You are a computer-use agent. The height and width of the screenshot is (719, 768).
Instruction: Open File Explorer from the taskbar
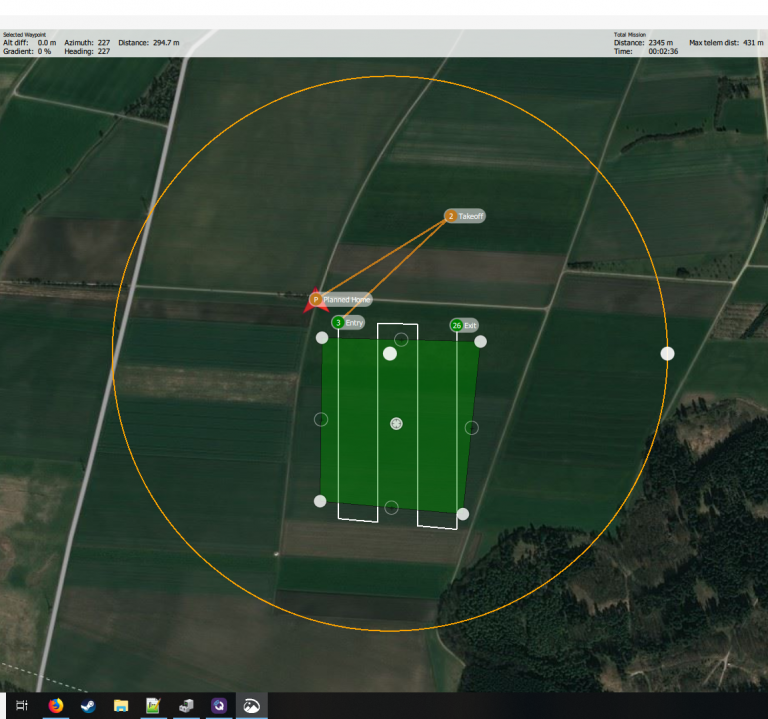(121, 706)
